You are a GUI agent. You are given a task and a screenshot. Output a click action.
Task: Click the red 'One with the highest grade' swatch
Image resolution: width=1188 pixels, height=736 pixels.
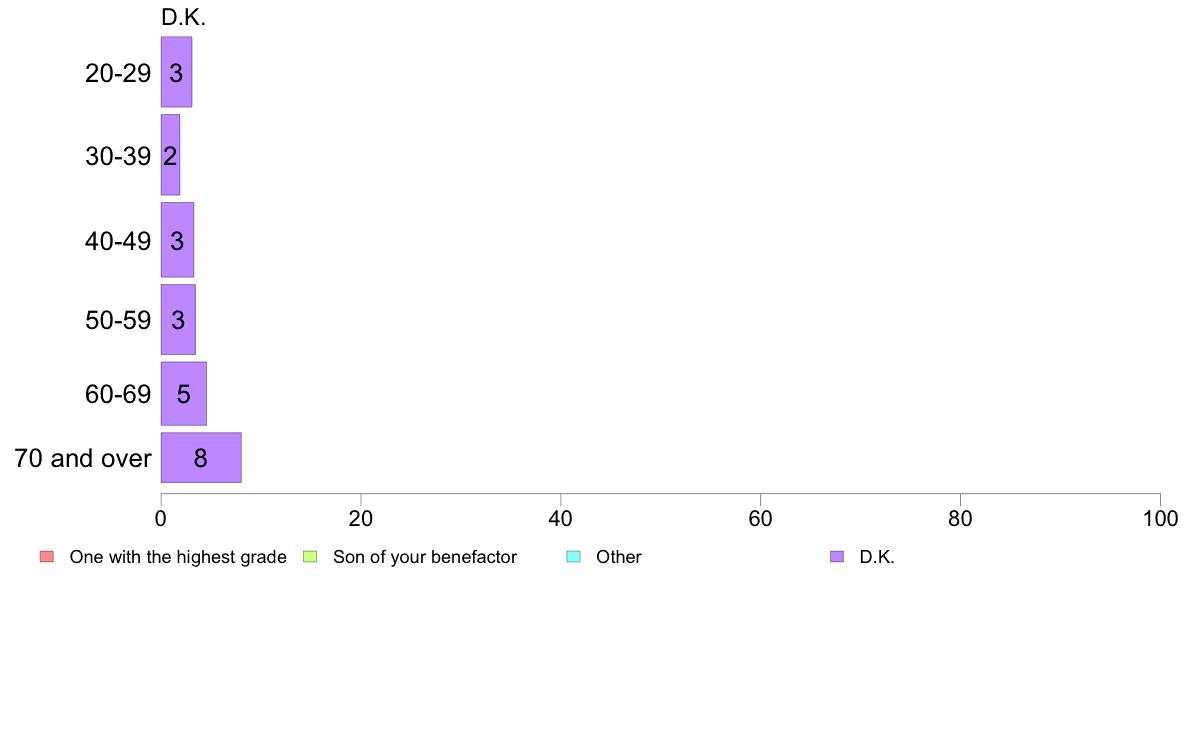pyautogui.click(x=47, y=556)
